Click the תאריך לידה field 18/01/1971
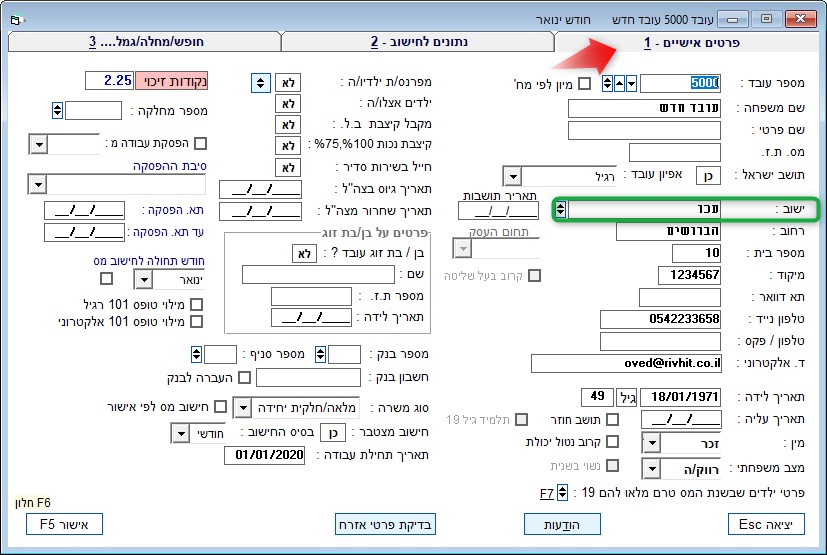 click(x=681, y=398)
